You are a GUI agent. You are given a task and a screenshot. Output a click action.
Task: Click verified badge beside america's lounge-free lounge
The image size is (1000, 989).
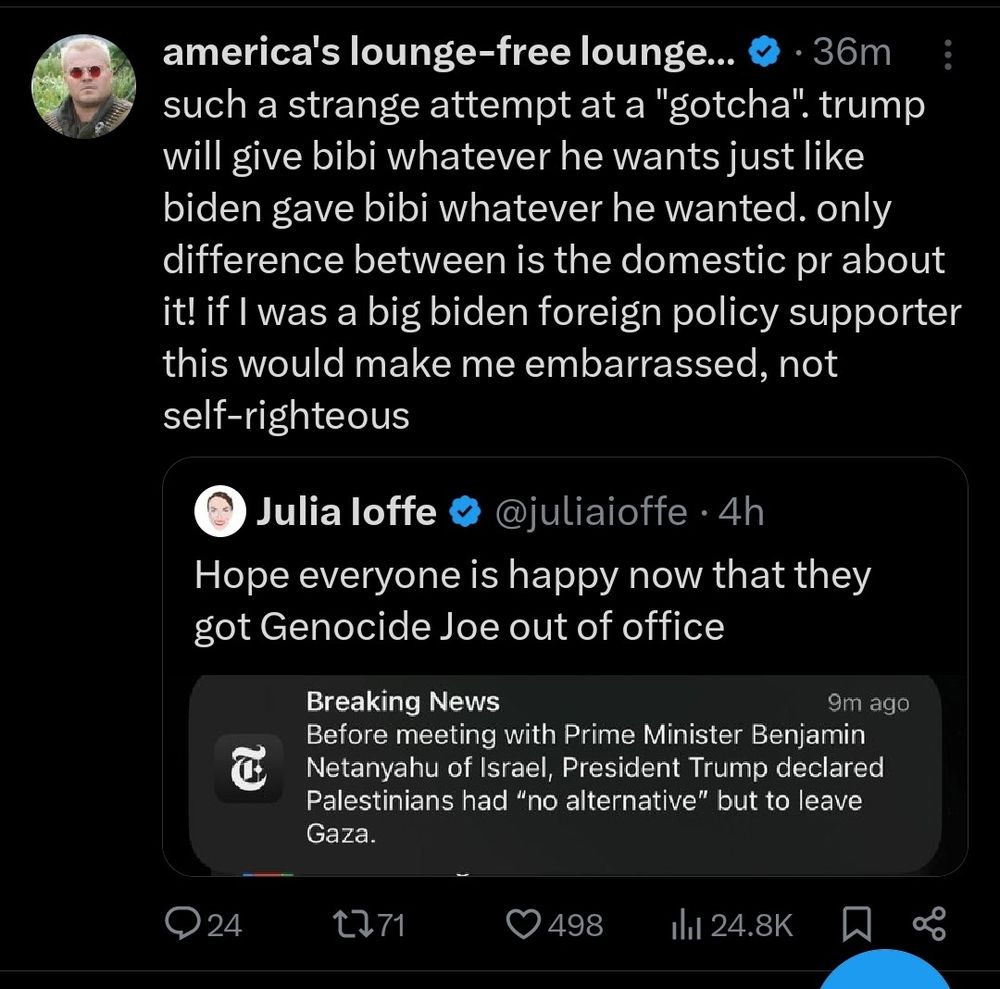pos(765,53)
